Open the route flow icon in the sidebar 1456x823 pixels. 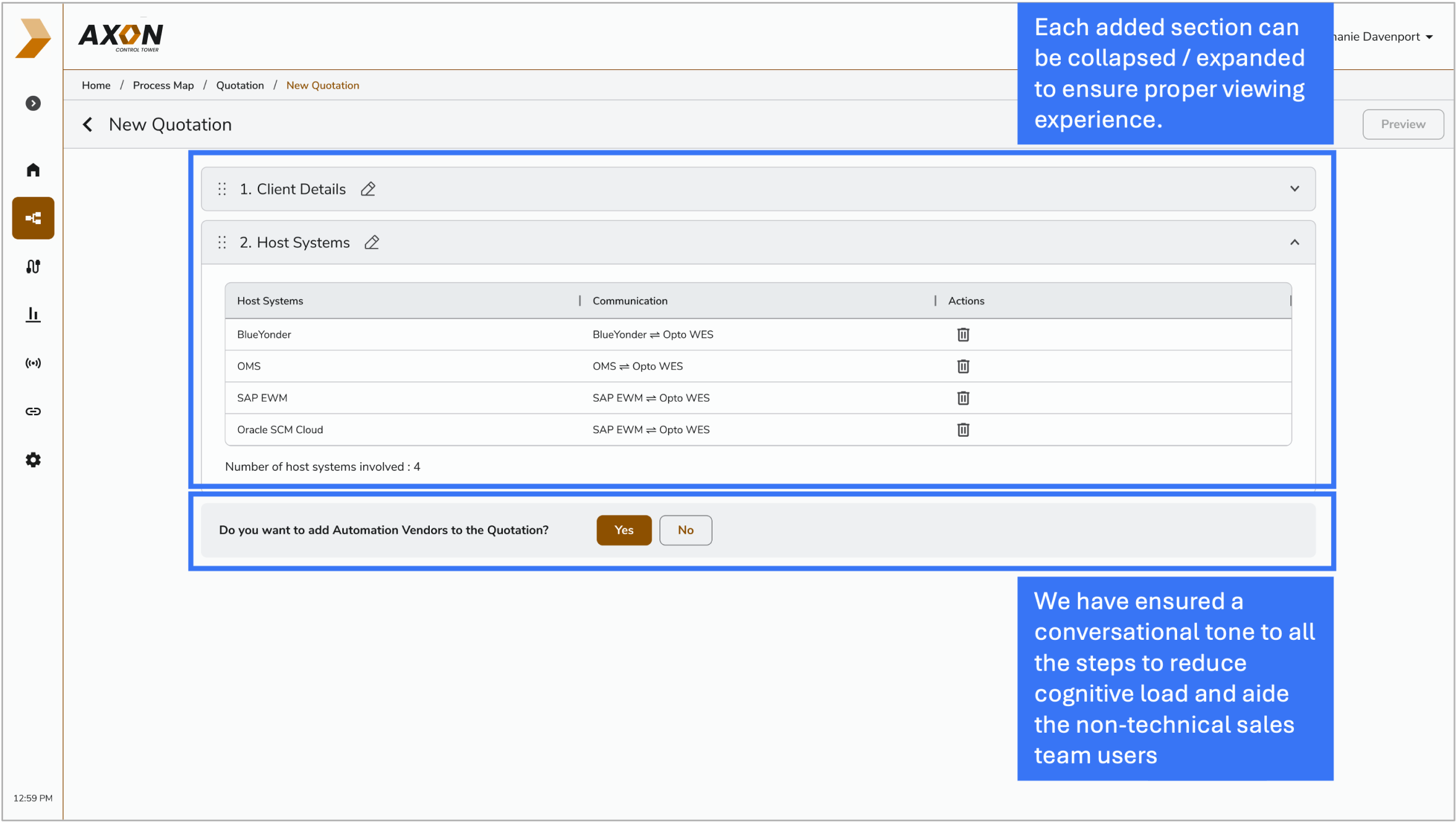tap(33, 266)
